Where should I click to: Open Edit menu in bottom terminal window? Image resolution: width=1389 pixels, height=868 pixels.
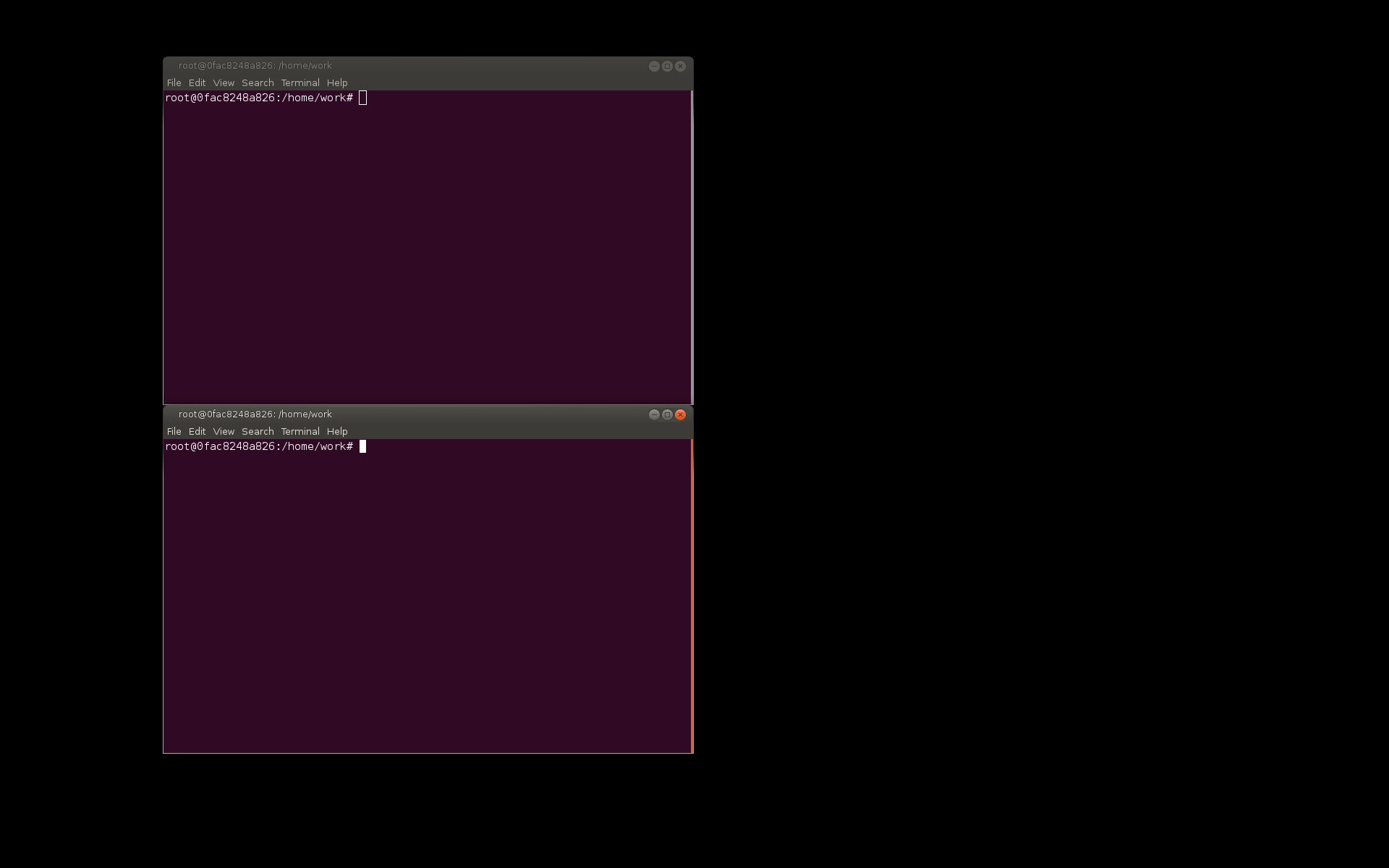[x=197, y=432]
